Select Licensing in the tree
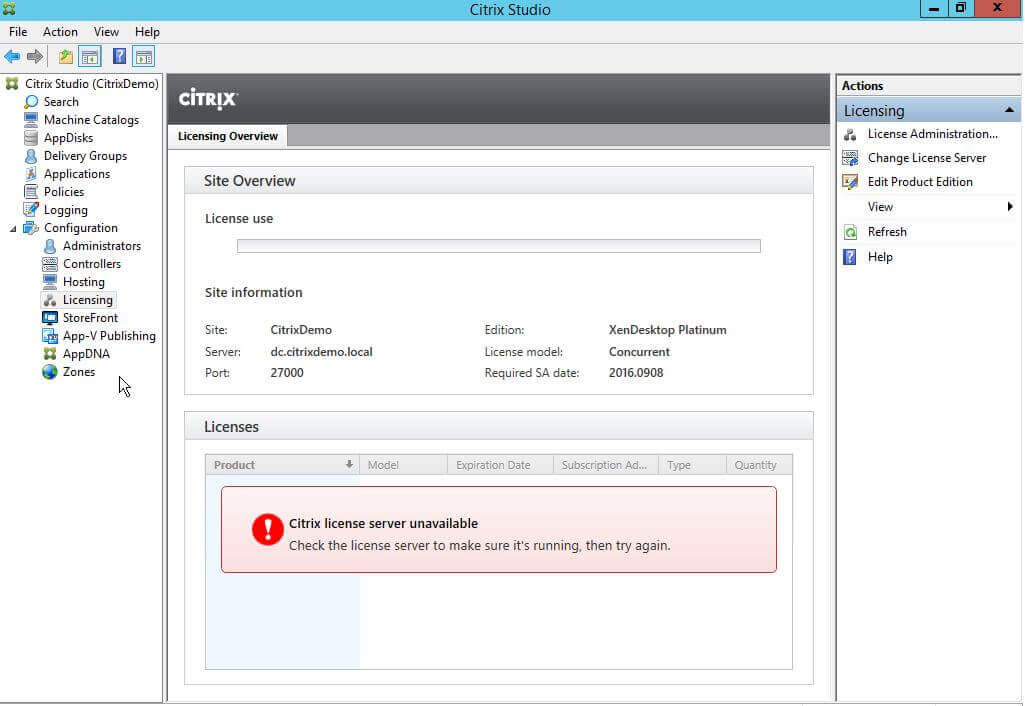The image size is (1025, 706). tap(88, 300)
